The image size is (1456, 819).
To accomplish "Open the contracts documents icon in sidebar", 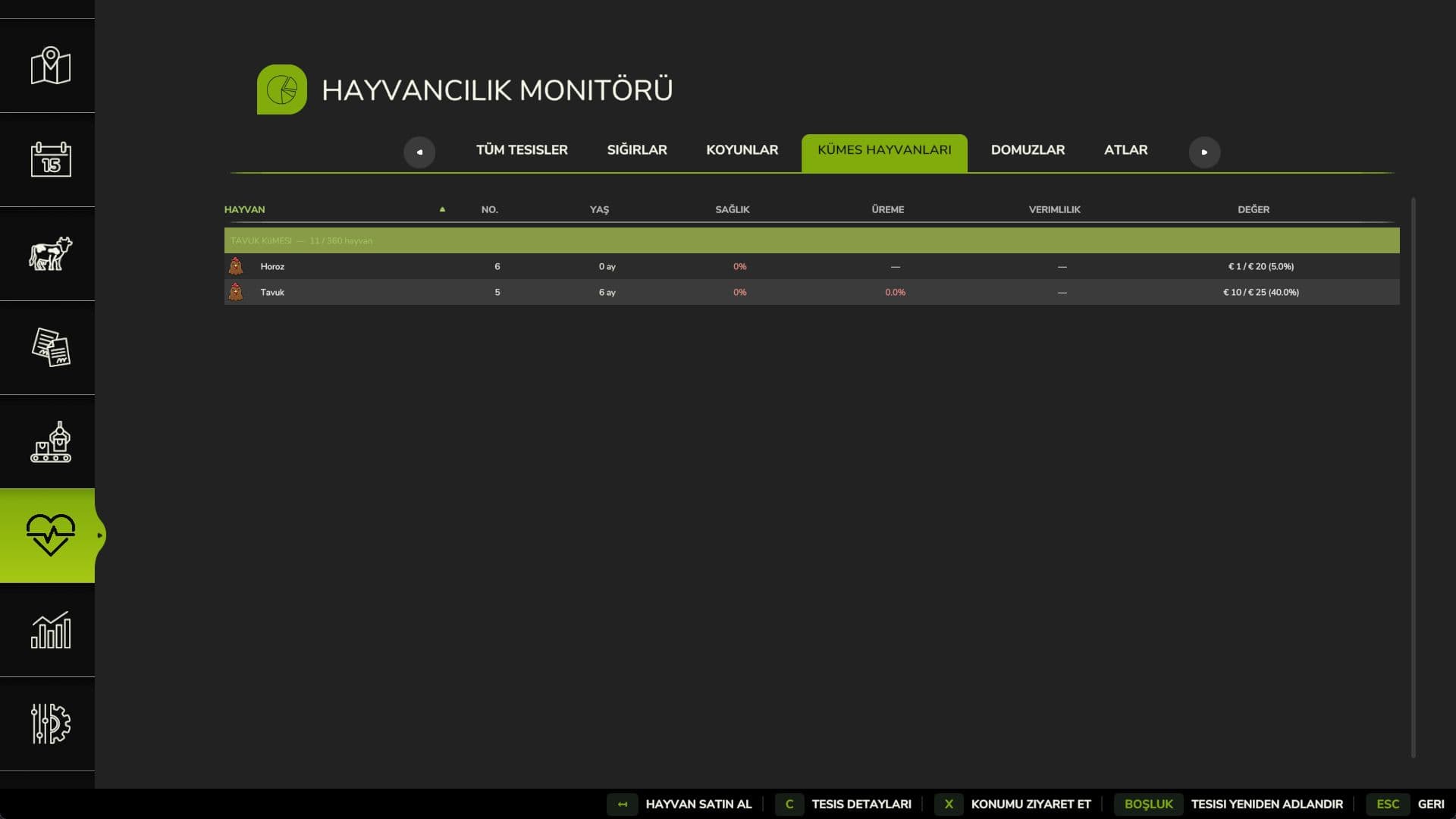I will (x=50, y=347).
